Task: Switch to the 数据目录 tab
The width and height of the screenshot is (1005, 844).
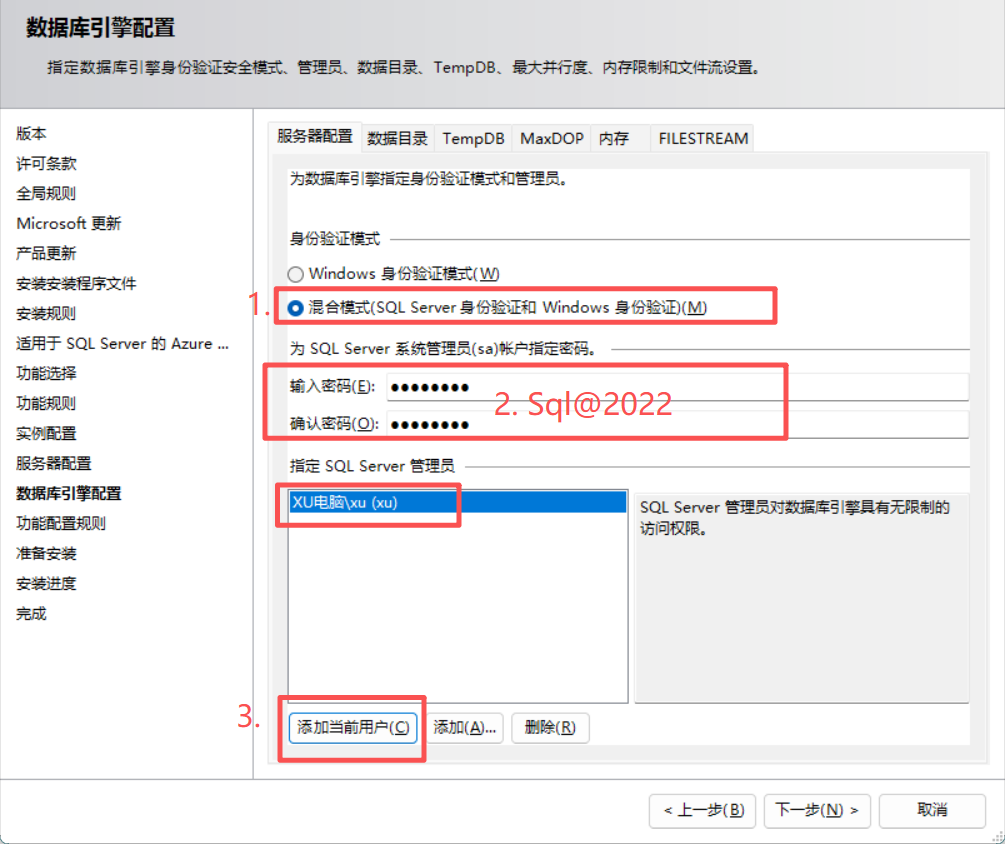Action: [397, 138]
